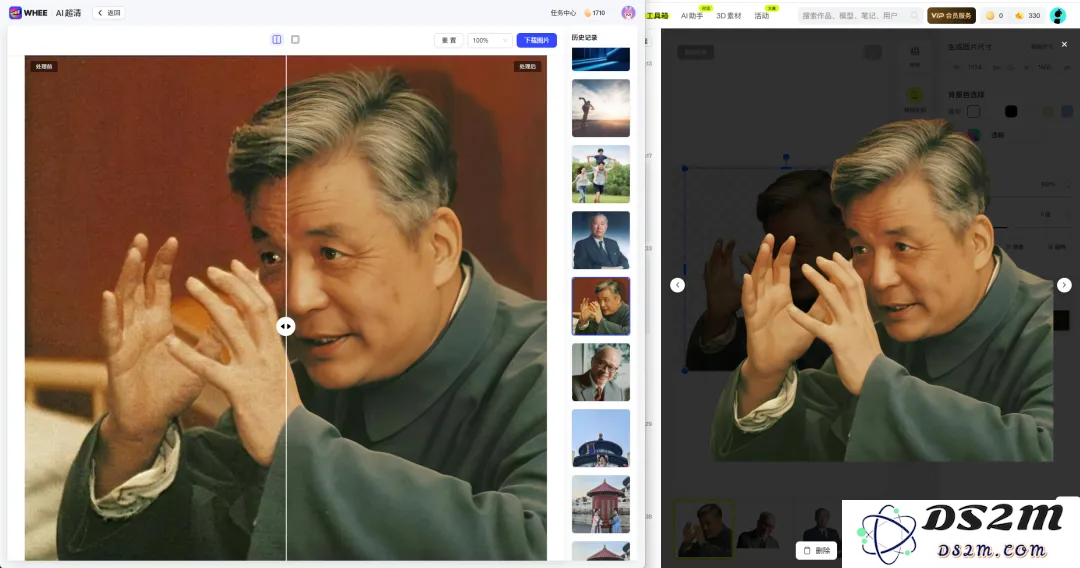
Task: Open the cyan profile avatar in right window
Action: pos(1058,15)
